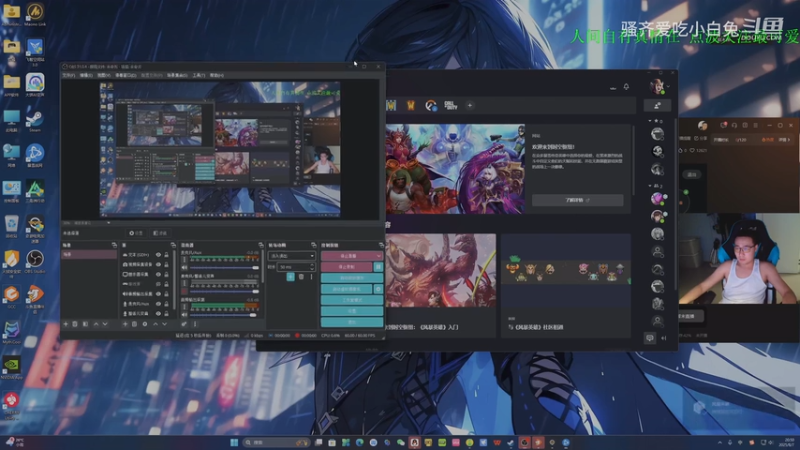Move the scene up with the up arrow
Screen dimensions: 800x450
(x=95, y=324)
